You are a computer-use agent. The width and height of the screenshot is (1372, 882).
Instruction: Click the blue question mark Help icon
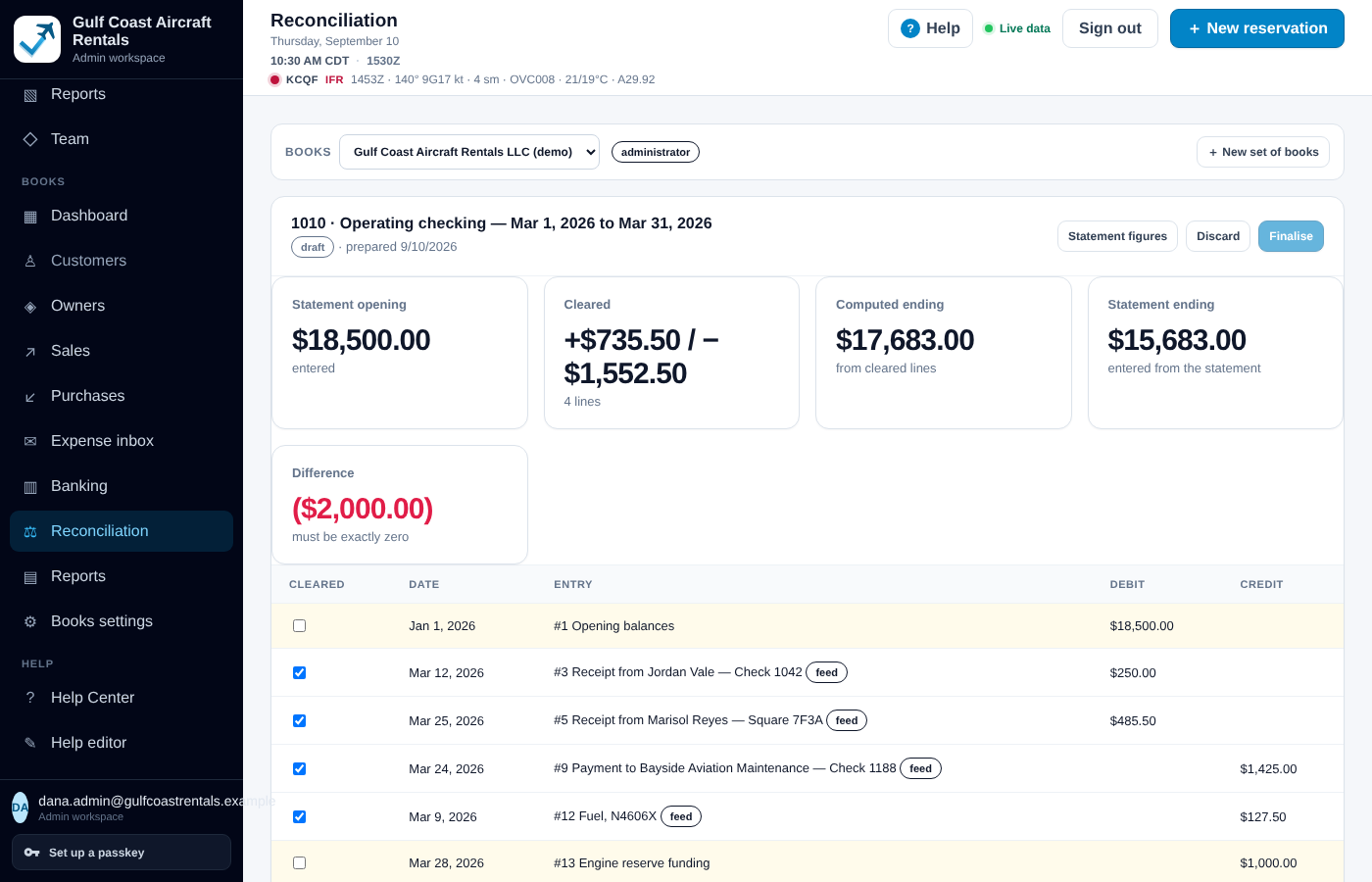[910, 28]
